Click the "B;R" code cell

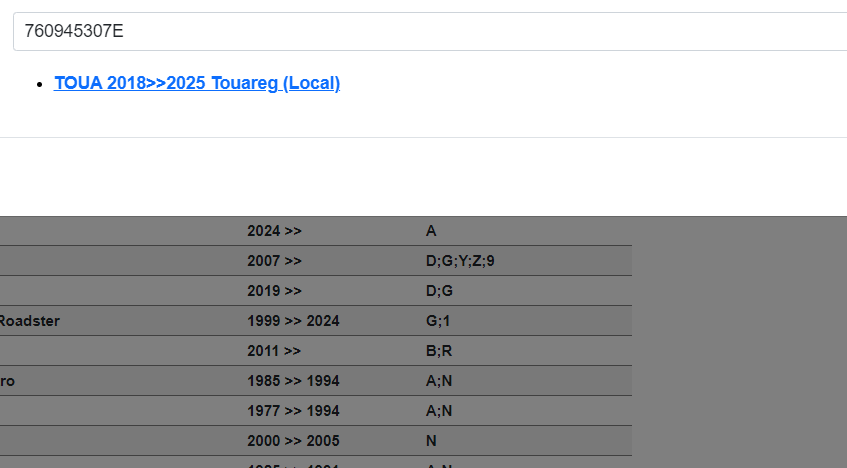(439, 351)
